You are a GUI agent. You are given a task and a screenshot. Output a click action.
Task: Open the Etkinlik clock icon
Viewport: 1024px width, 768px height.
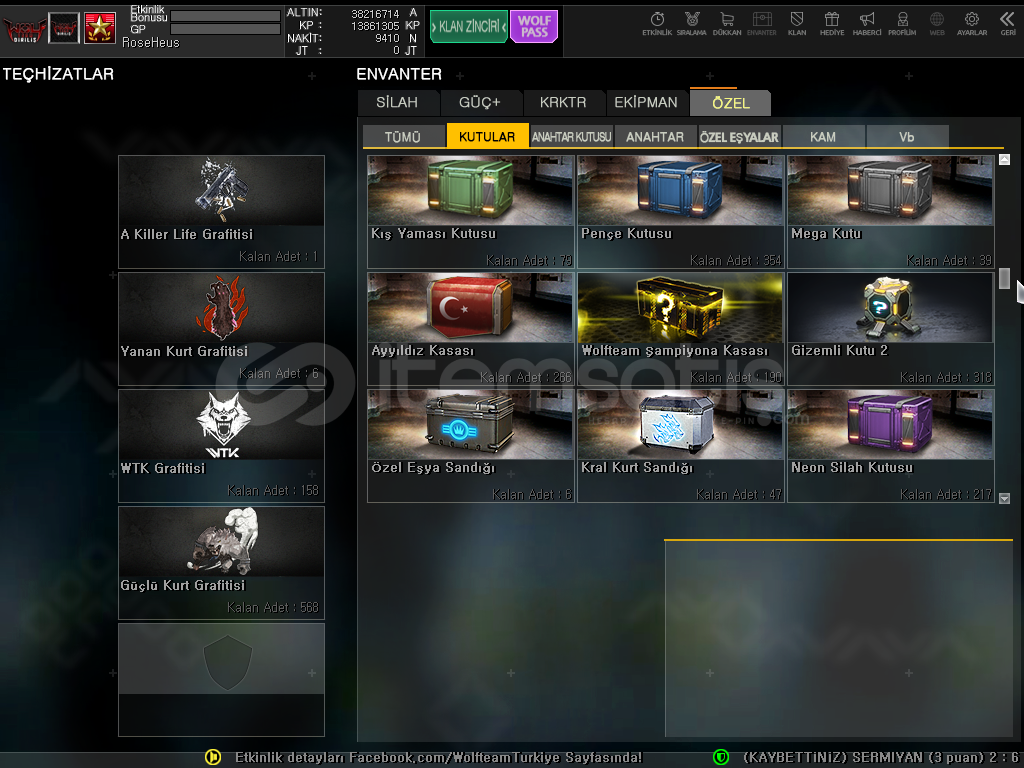click(x=657, y=24)
